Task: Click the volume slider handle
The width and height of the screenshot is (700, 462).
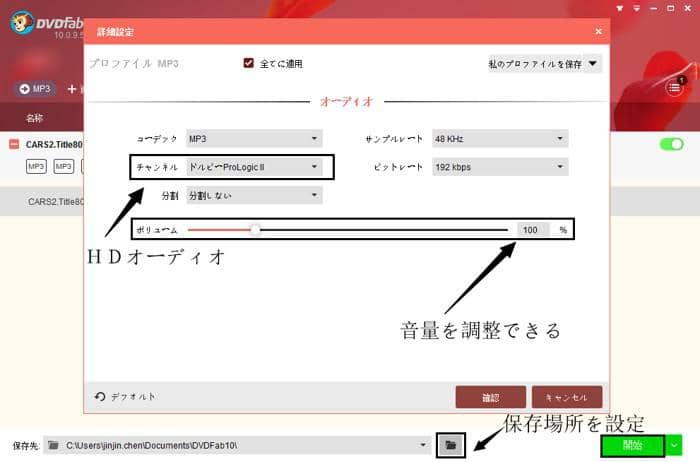Action: coord(255,230)
